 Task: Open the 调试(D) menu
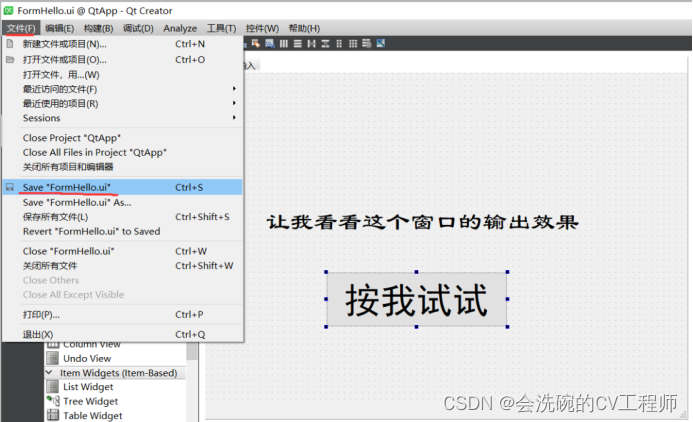(x=138, y=28)
